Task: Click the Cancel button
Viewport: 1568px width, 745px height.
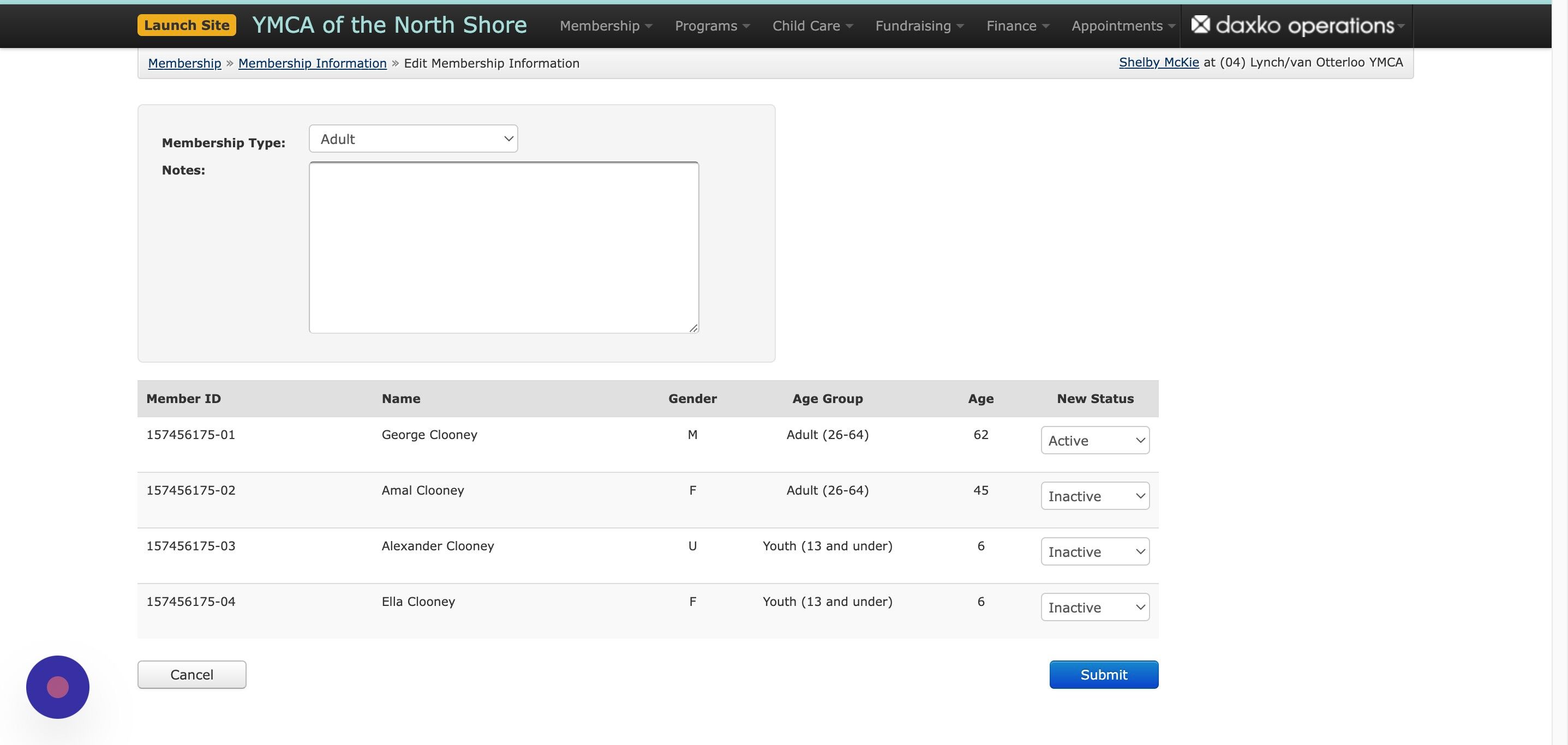Action: click(x=191, y=675)
